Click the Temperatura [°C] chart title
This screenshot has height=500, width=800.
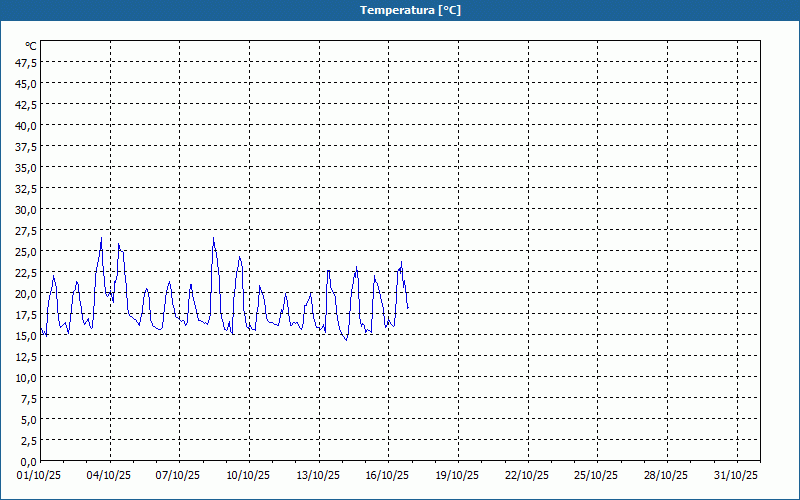(x=410, y=10)
